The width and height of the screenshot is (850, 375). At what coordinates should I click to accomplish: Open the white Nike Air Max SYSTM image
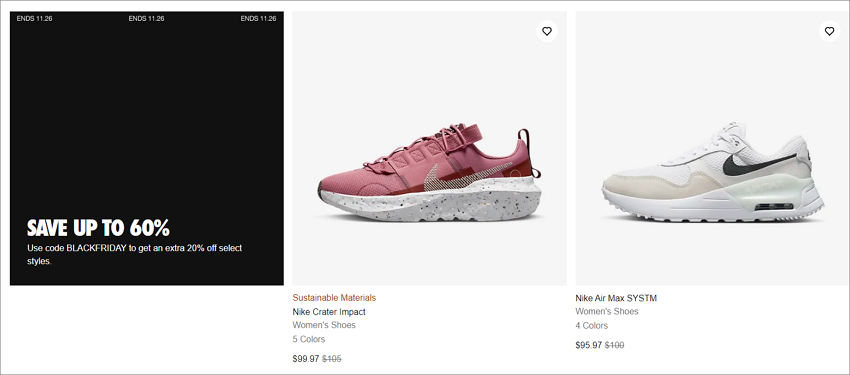(x=712, y=148)
